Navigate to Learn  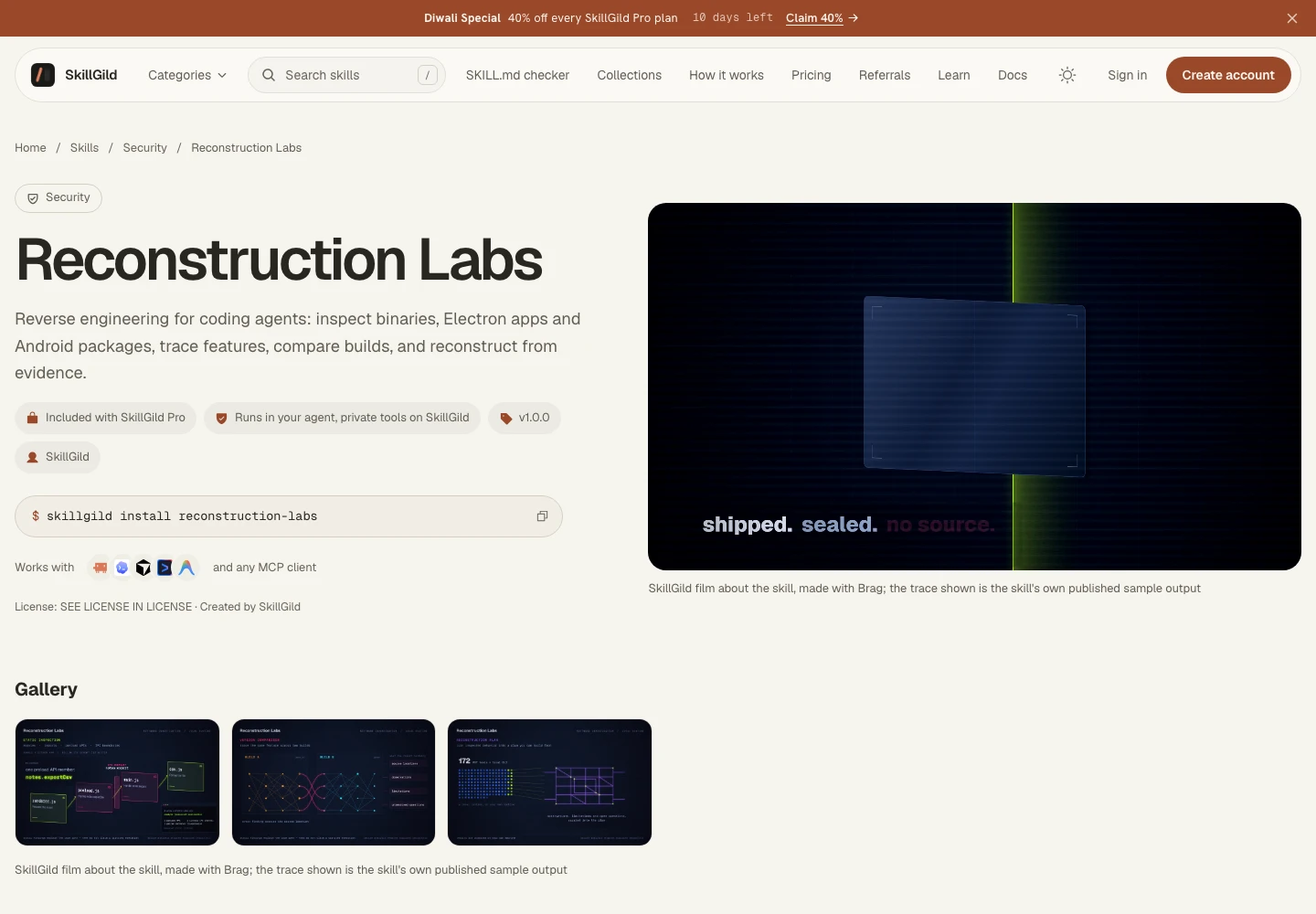coord(954,75)
